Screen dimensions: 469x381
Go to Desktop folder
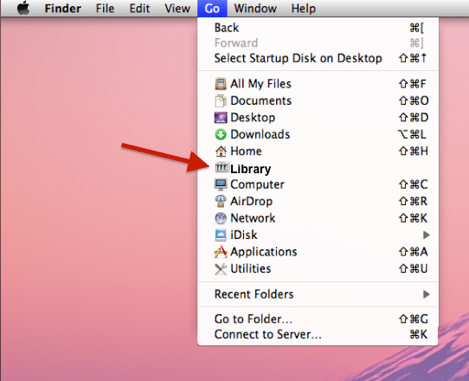[318, 117]
